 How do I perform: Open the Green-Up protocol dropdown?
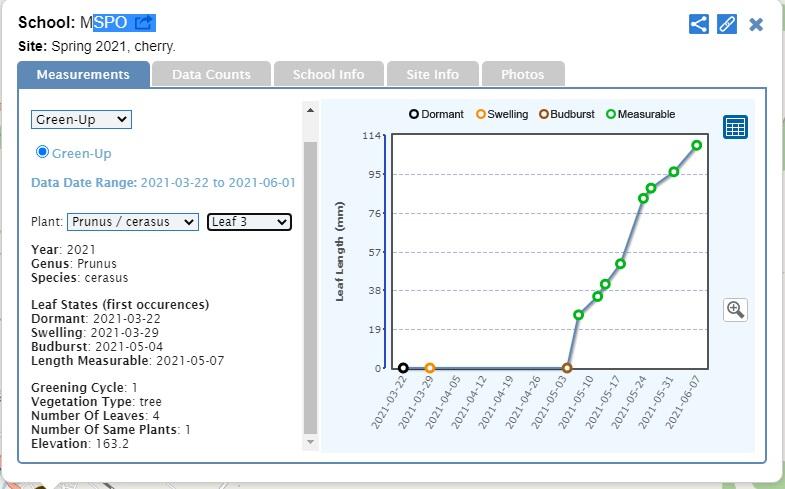coord(81,119)
